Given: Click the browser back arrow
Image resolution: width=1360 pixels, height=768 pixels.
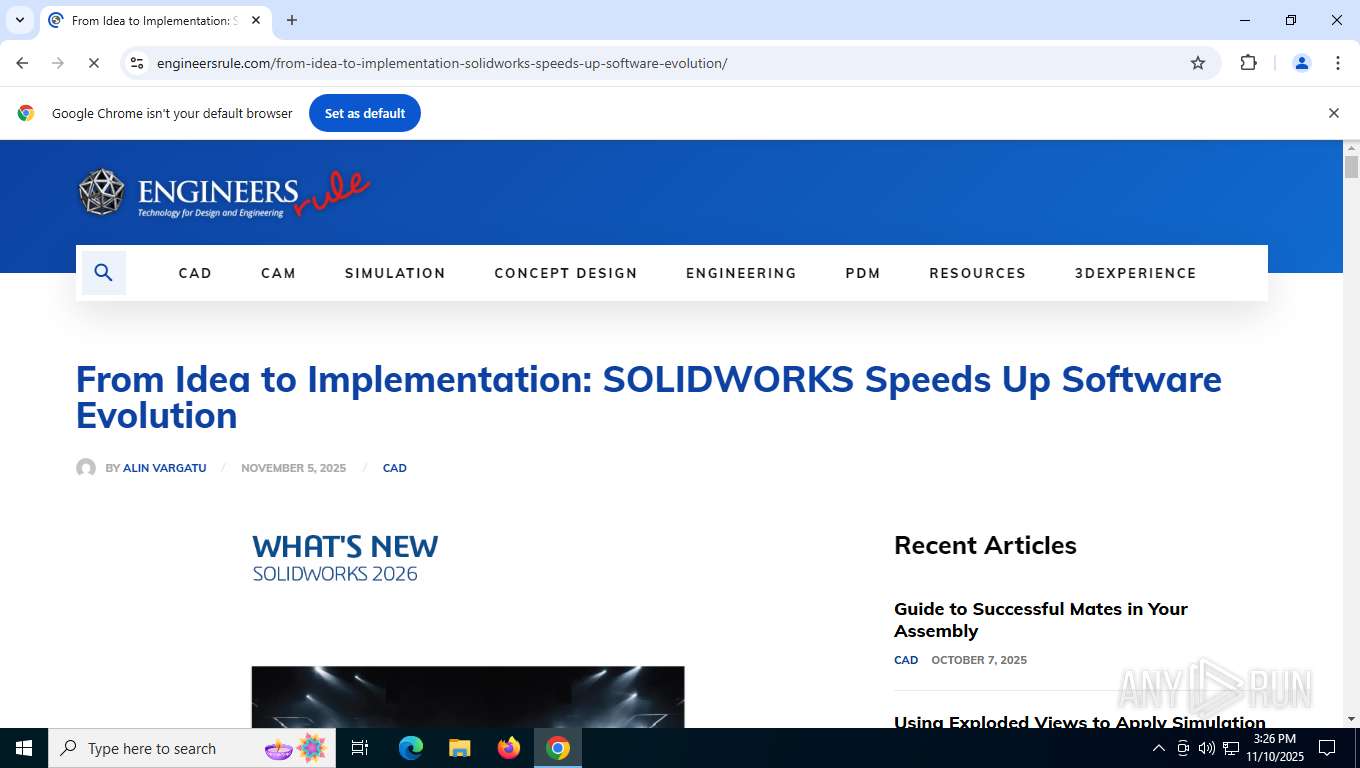Looking at the screenshot, I should [x=22, y=63].
